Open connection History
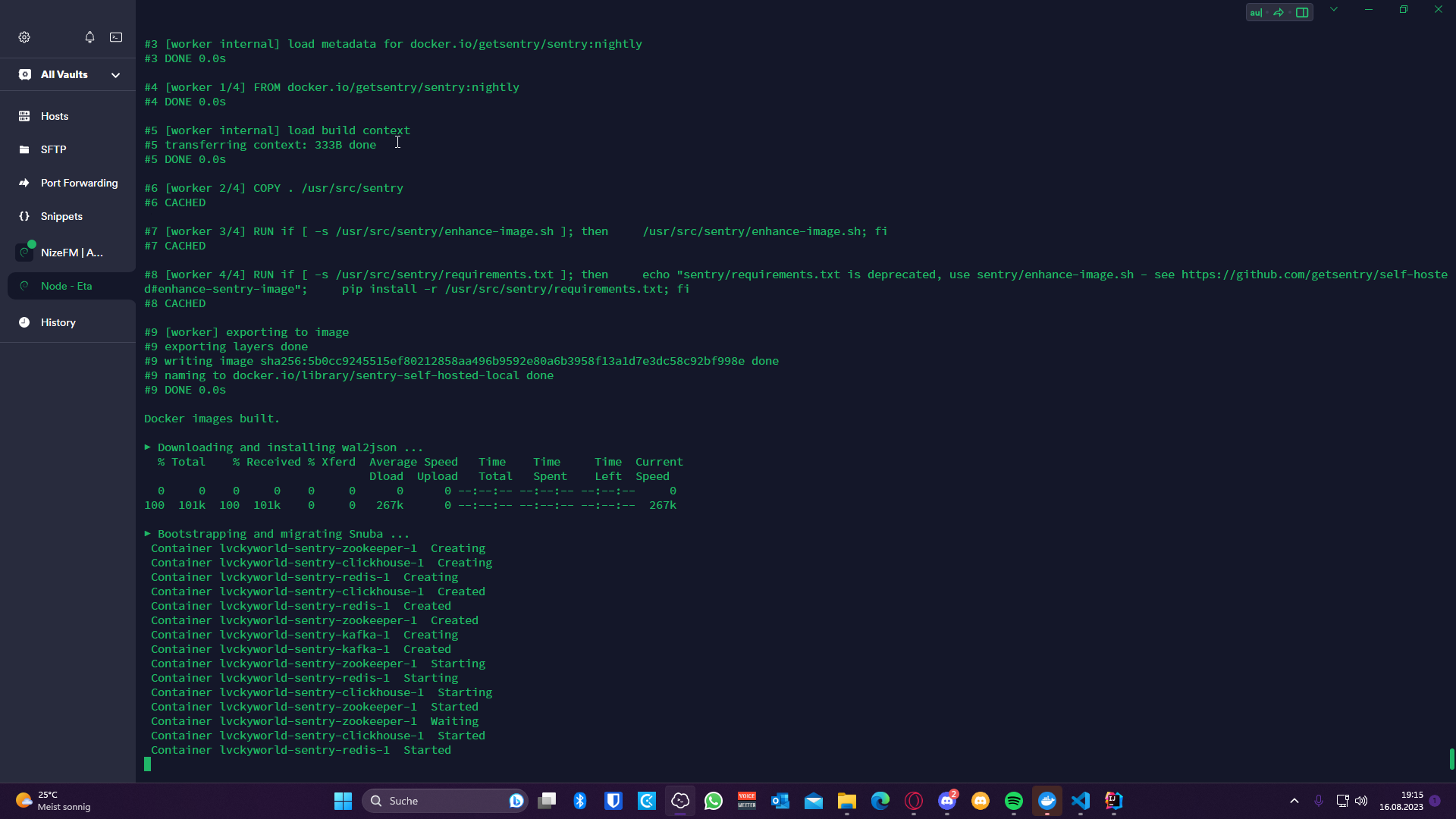Image resolution: width=1456 pixels, height=819 pixels. 58,322
